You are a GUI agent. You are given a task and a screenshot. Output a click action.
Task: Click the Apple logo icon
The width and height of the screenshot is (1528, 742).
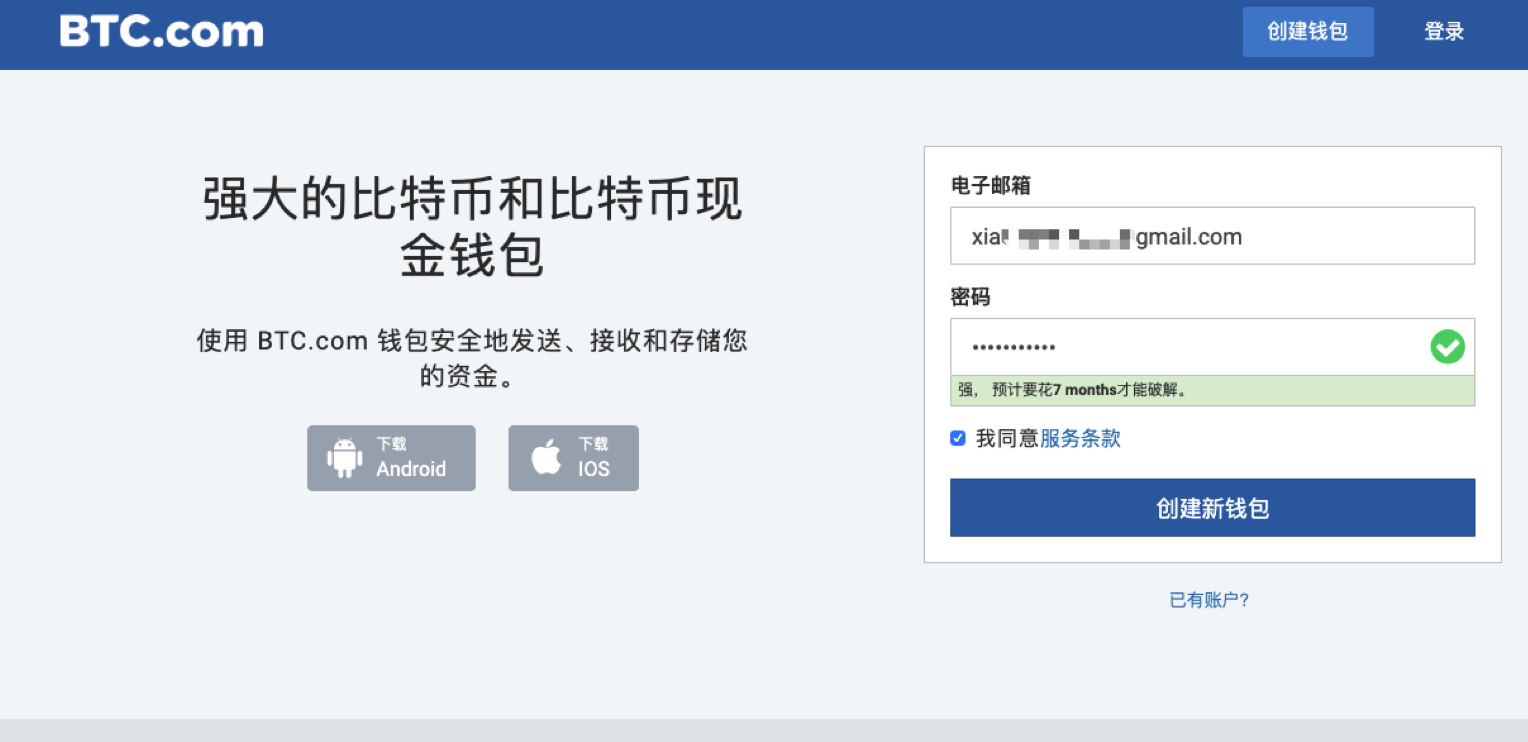(546, 458)
